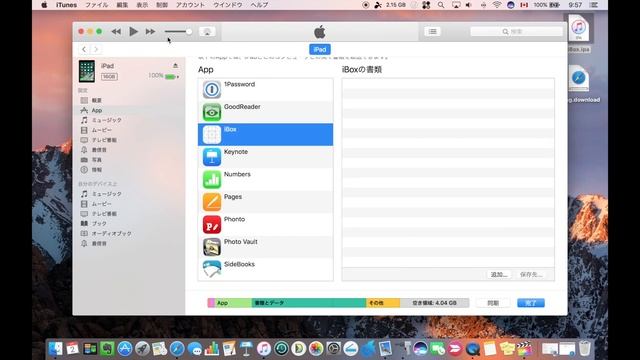Click the iTunes volume slider
Viewport: 640px width, 360px height.
coord(178,31)
